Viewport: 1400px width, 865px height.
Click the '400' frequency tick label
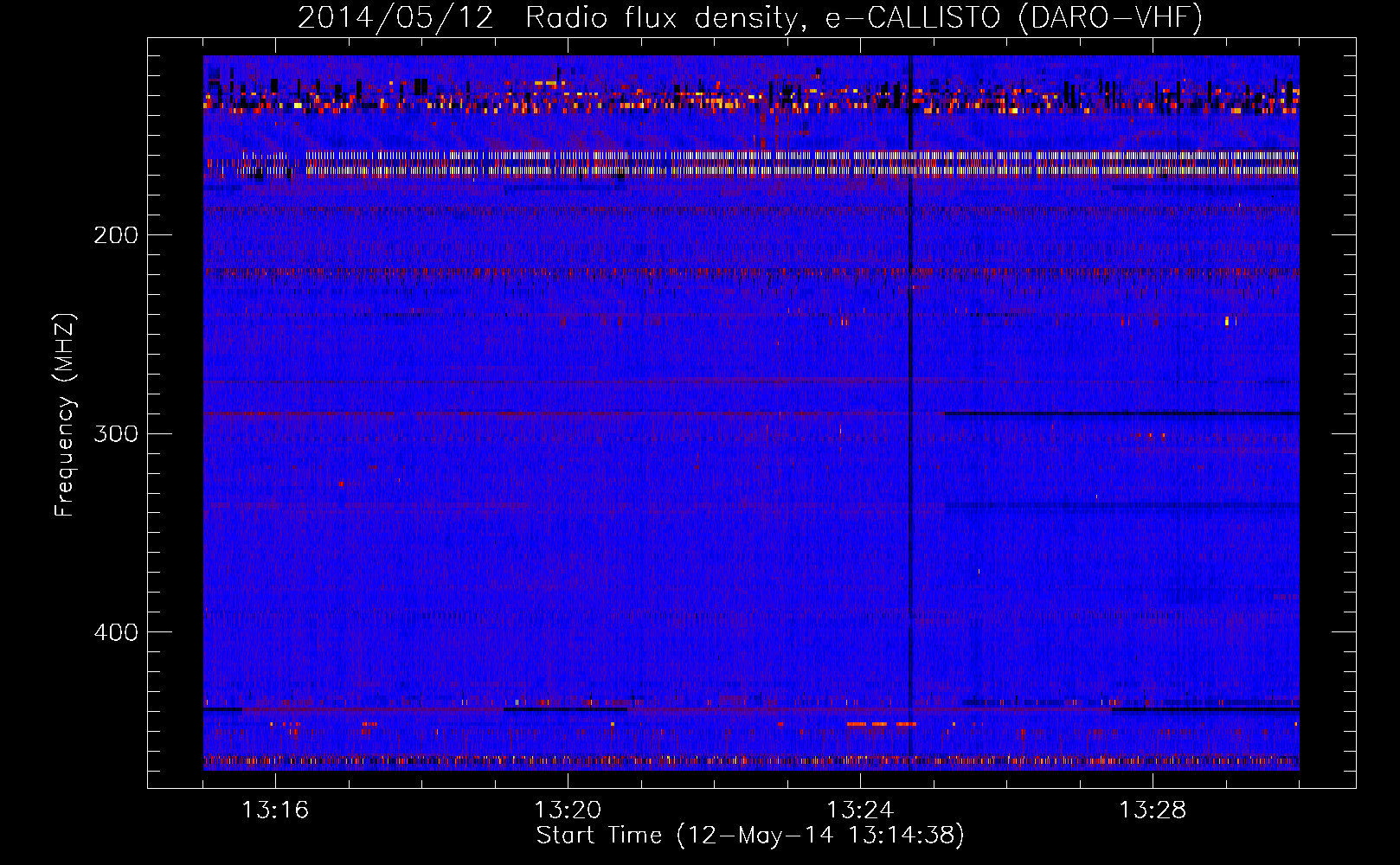coord(115,632)
